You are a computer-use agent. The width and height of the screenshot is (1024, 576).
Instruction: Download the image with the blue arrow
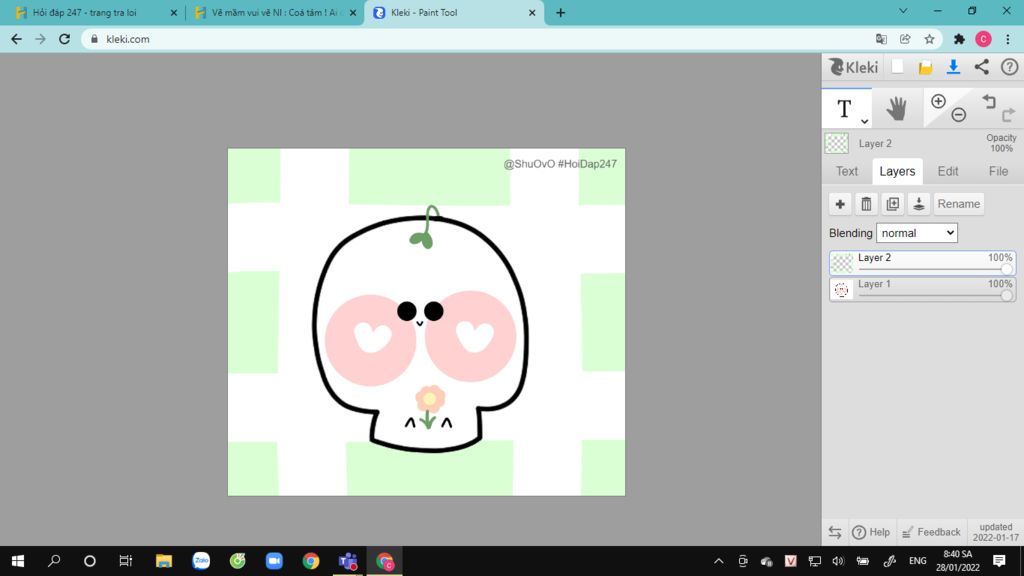953,67
